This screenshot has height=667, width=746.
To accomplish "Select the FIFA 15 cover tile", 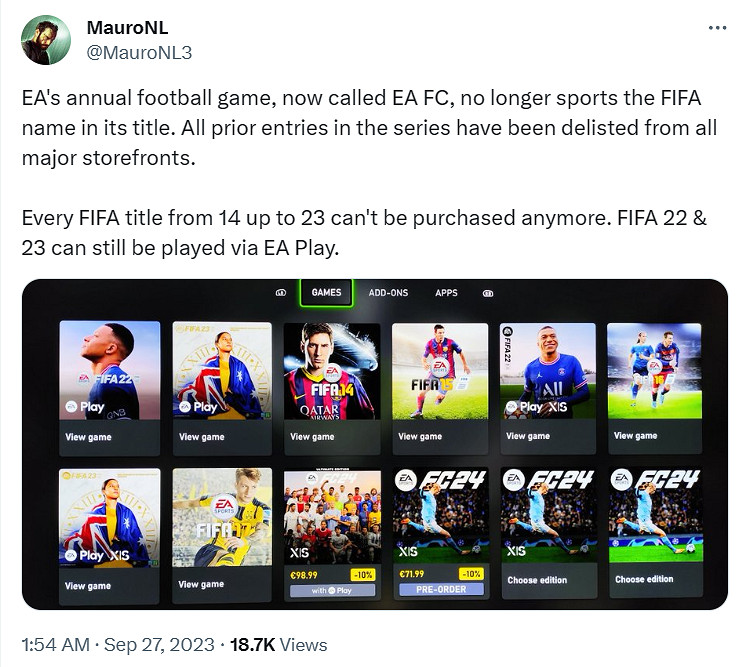I will tap(440, 371).
